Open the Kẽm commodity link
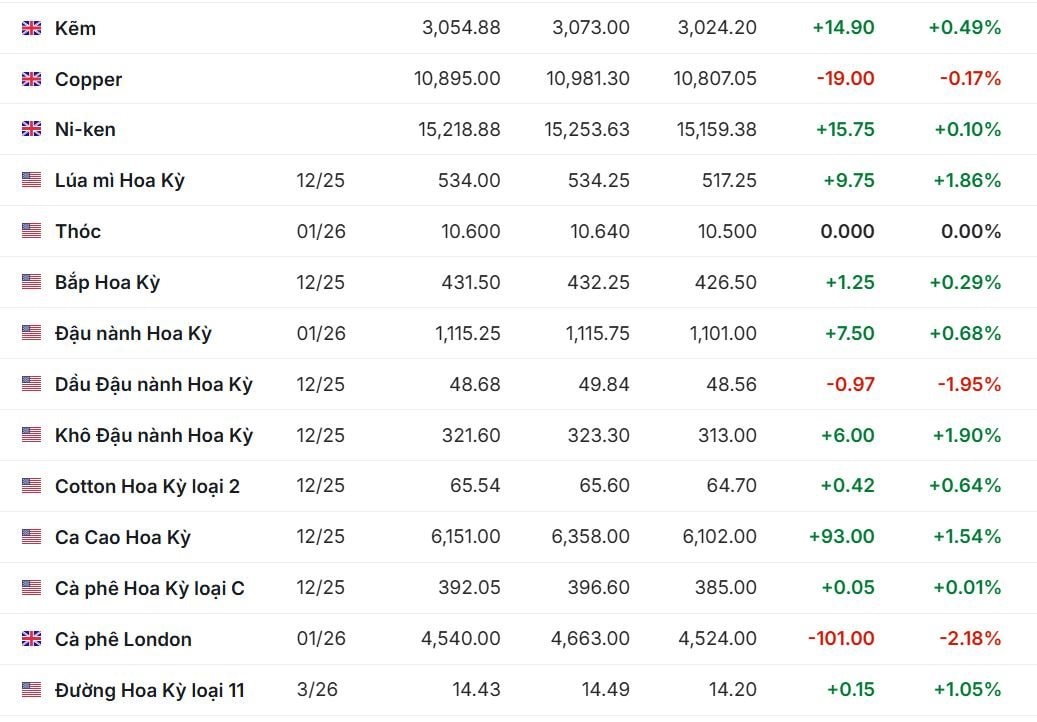This screenshot has width=1037, height=722. click(x=76, y=28)
